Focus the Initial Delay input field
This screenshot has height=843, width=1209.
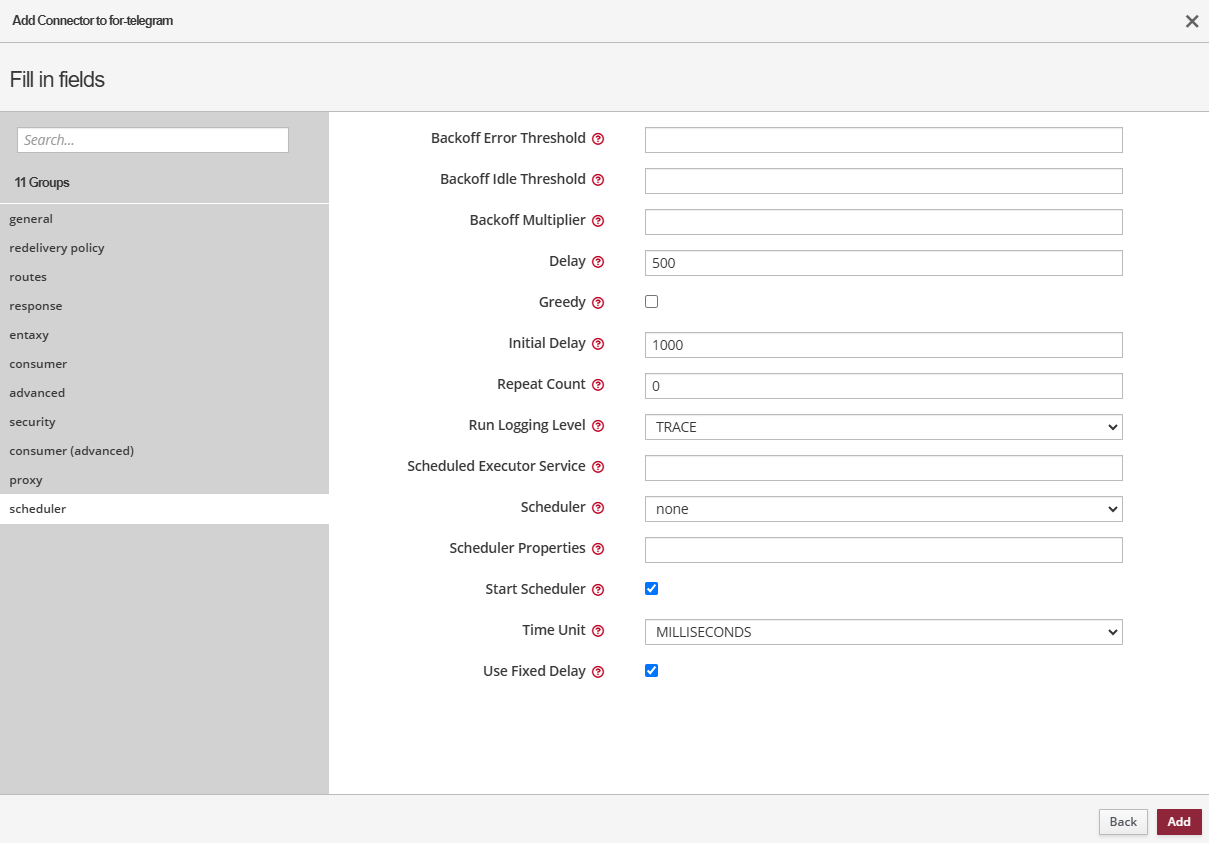pyautogui.click(x=883, y=345)
